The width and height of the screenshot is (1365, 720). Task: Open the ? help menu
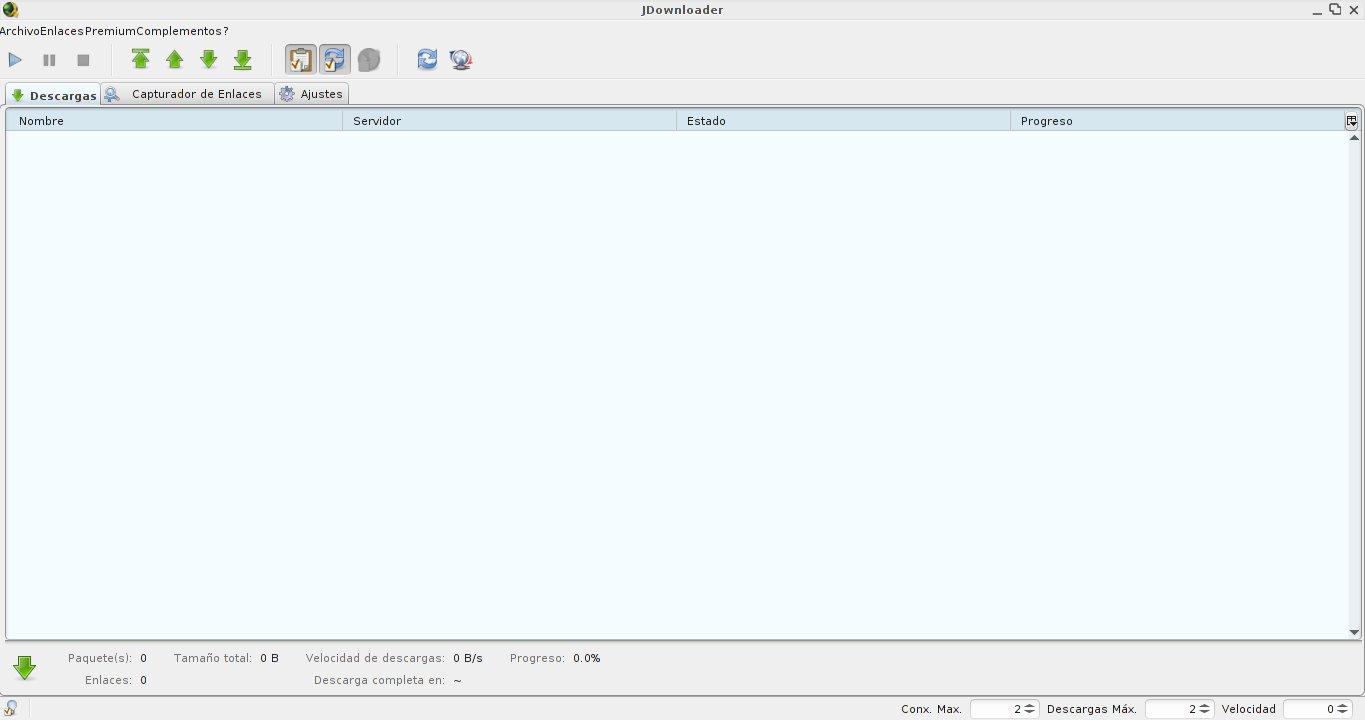226,31
